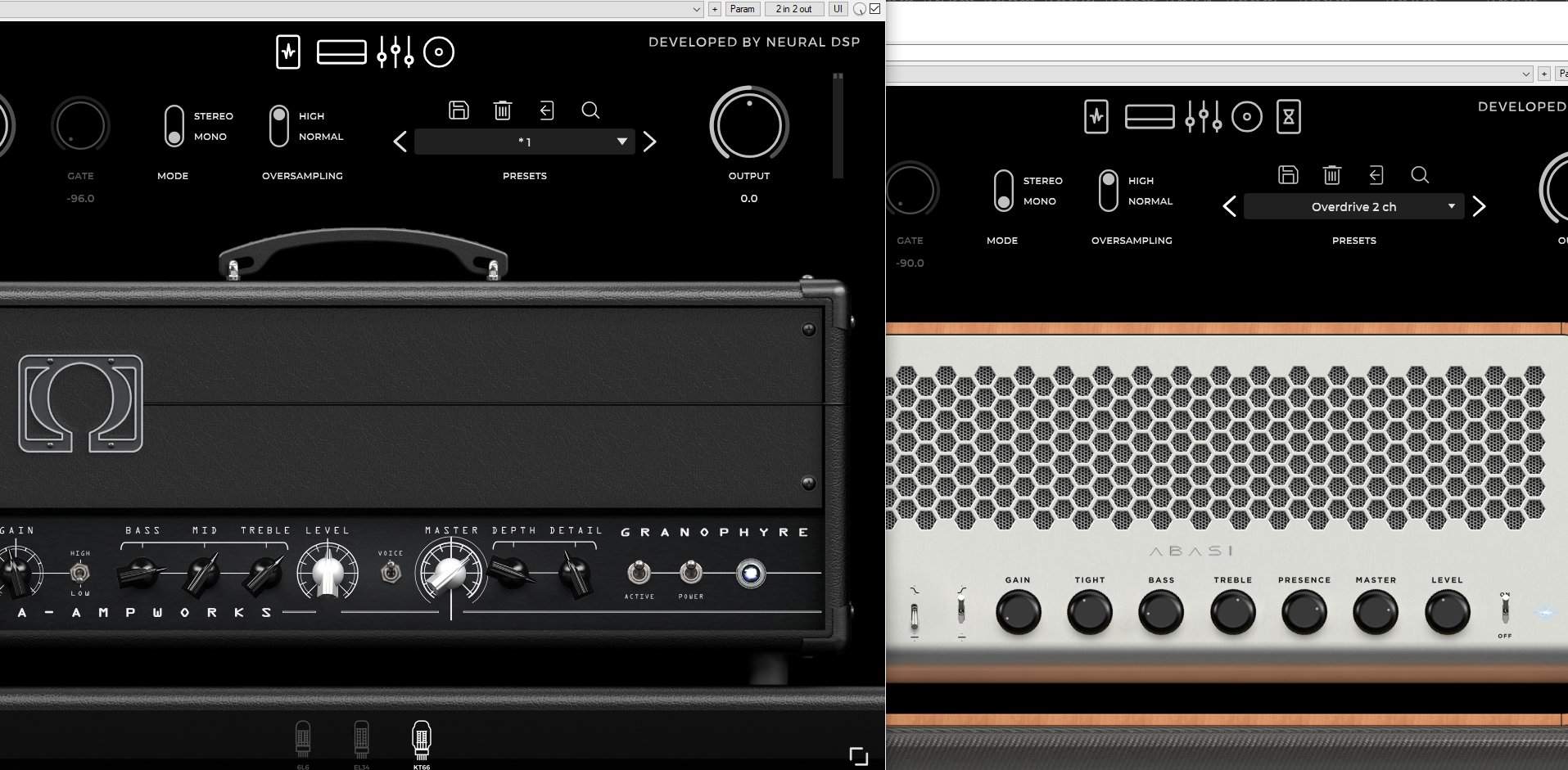Open the hourglass delay icon in Abasi window
The height and width of the screenshot is (770, 1568).
point(1289,117)
